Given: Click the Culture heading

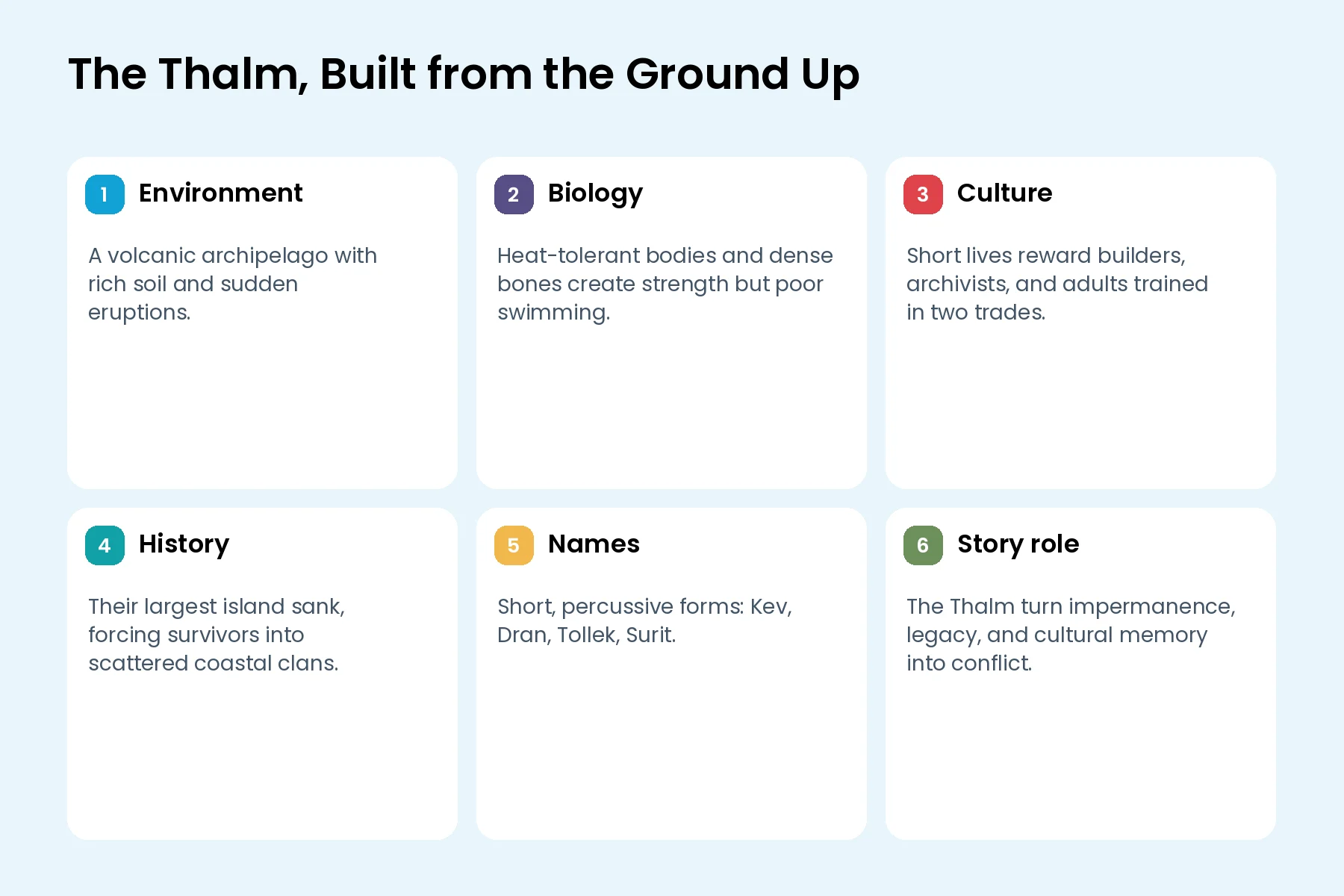Looking at the screenshot, I should click(1004, 193).
